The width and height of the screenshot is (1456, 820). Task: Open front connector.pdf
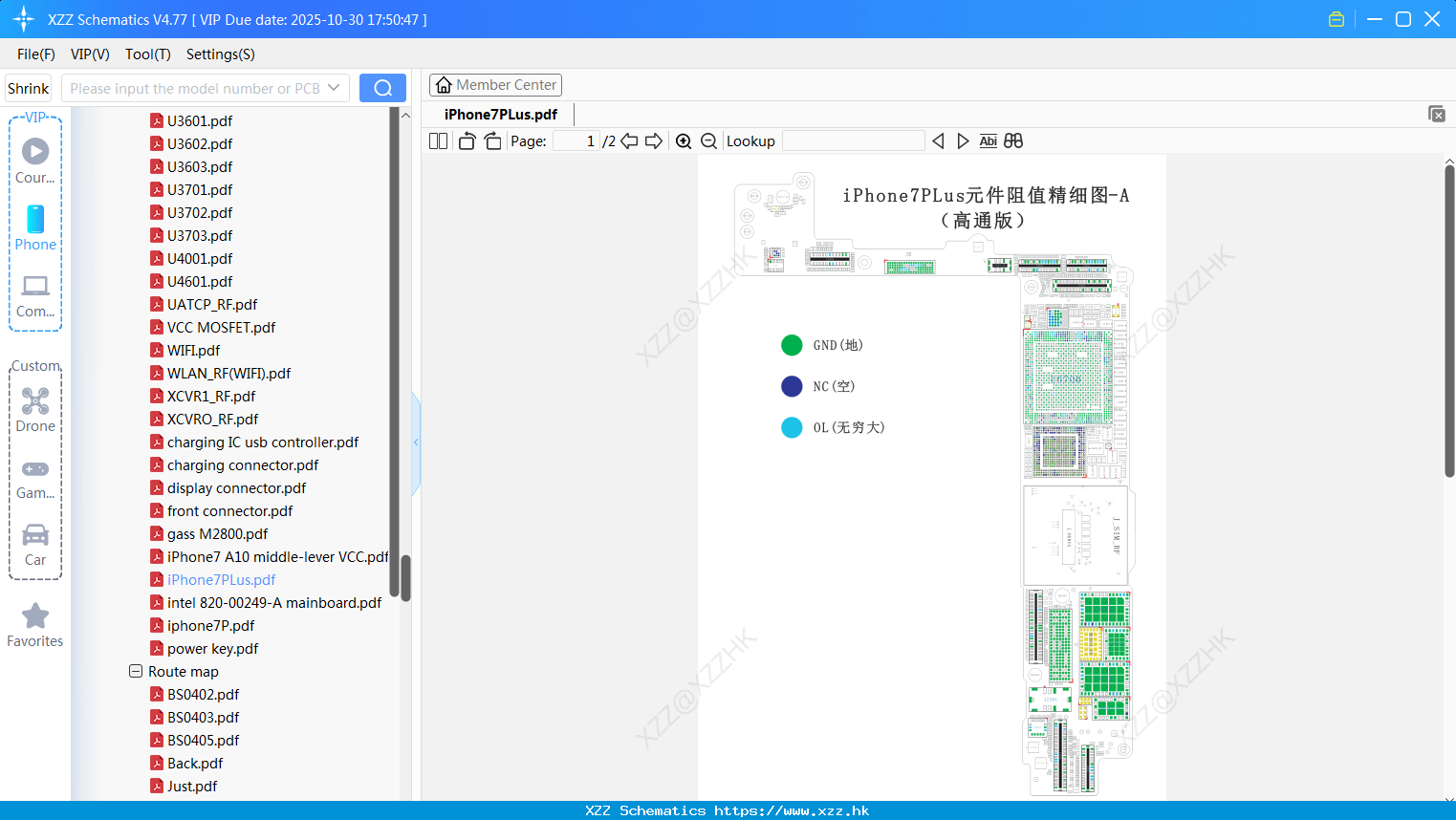click(222, 510)
